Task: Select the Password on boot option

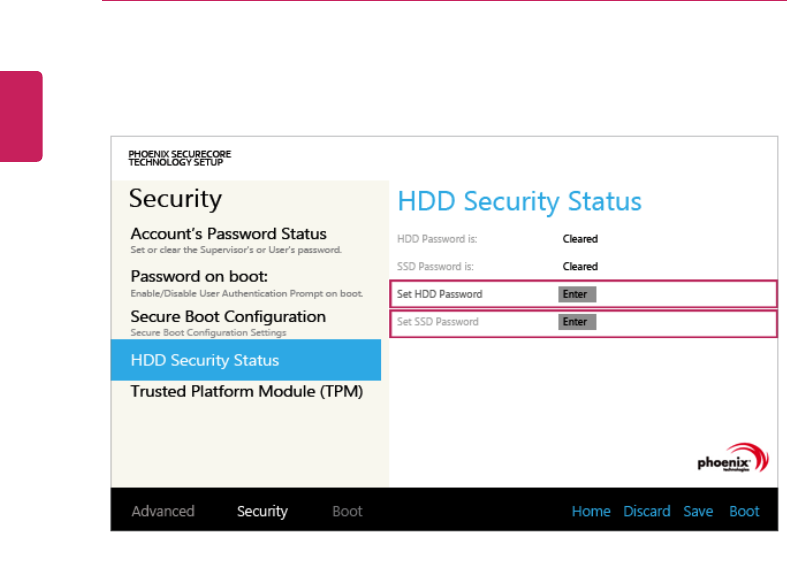Action: pos(214,275)
